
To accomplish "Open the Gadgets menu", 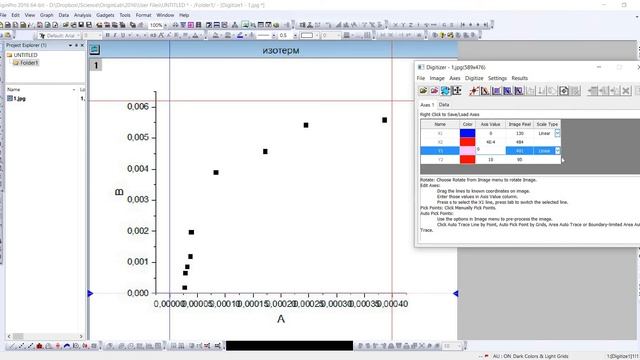I will 105,15.
